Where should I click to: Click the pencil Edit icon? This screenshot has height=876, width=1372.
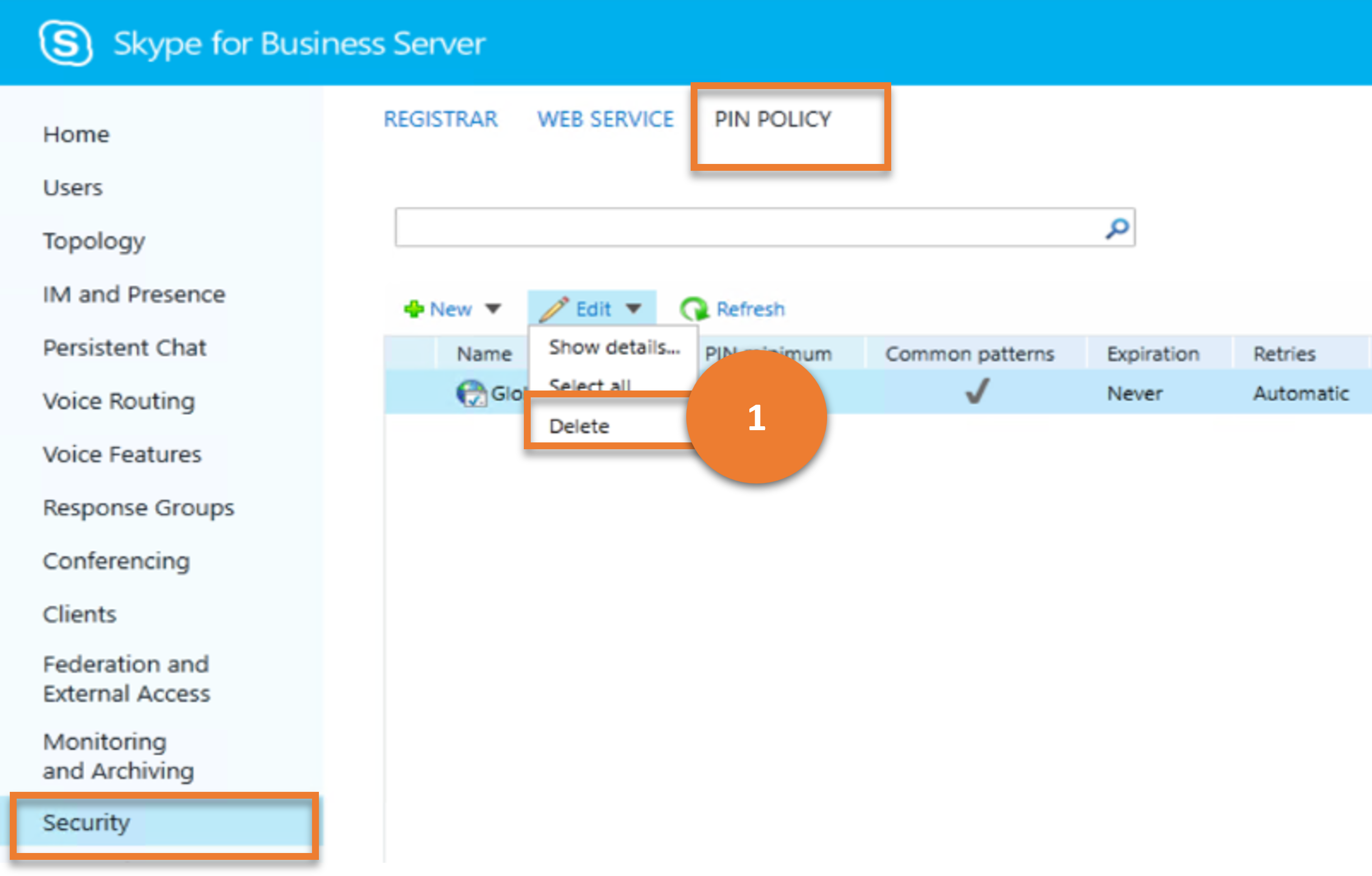[x=553, y=309]
